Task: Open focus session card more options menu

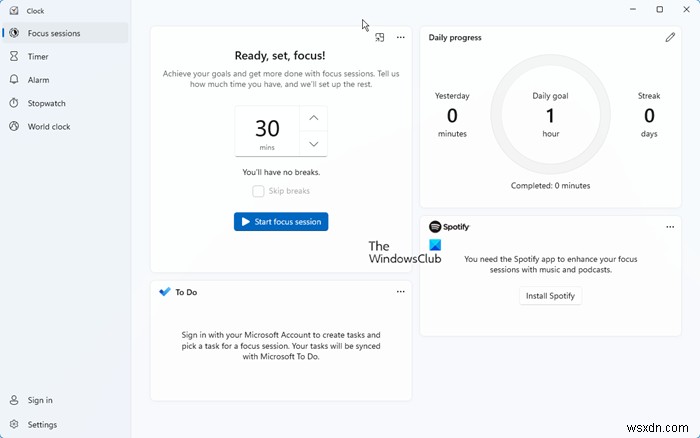Action: click(x=400, y=37)
